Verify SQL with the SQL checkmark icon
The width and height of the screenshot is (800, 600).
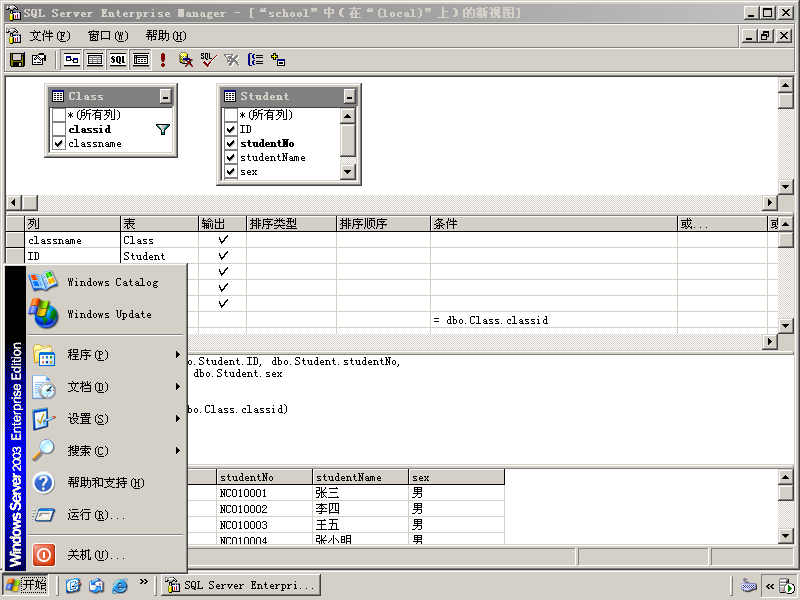pos(208,60)
